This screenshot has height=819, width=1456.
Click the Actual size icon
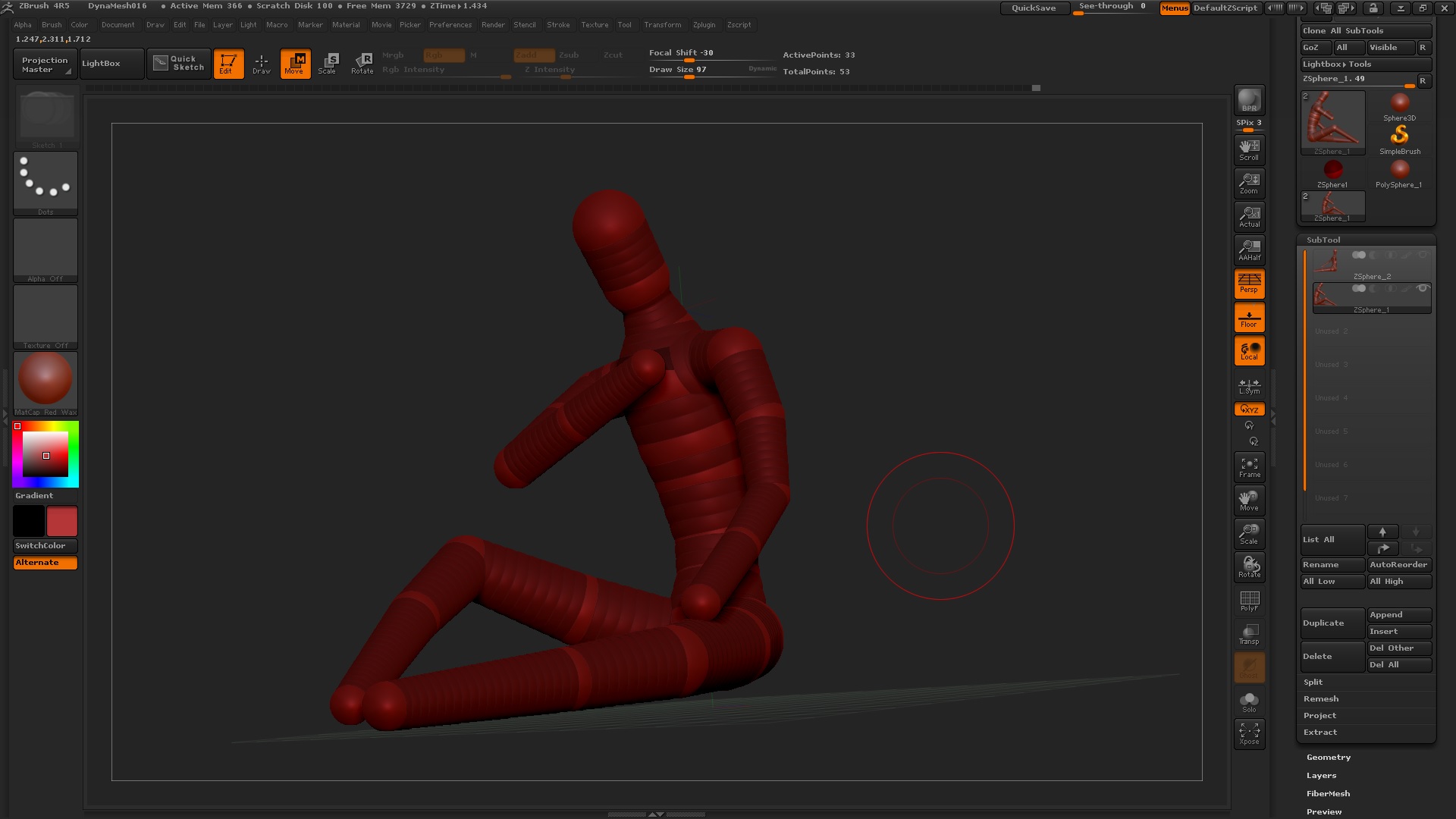[x=1249, y=217]
